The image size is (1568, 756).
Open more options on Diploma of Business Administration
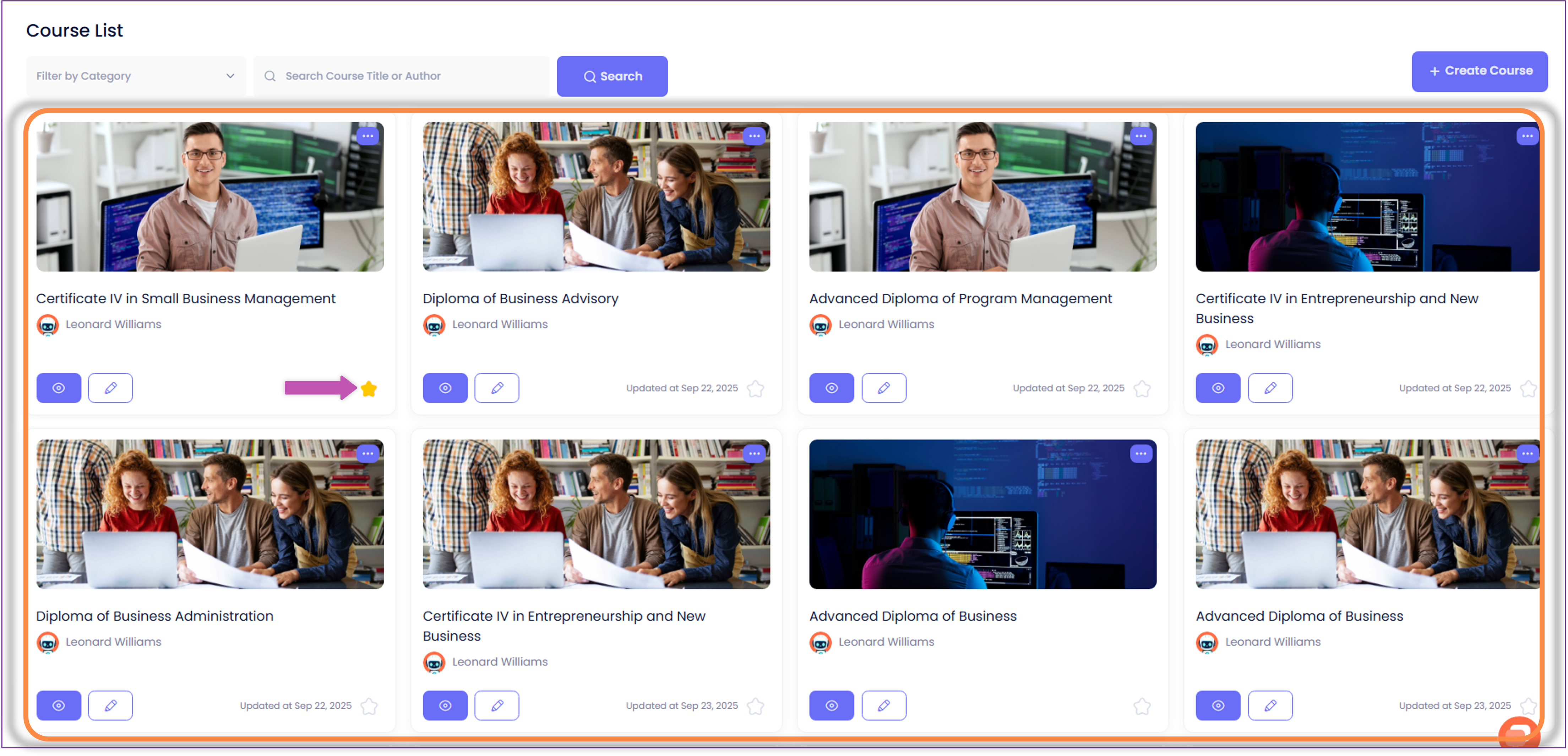click(x=367, y=453)
